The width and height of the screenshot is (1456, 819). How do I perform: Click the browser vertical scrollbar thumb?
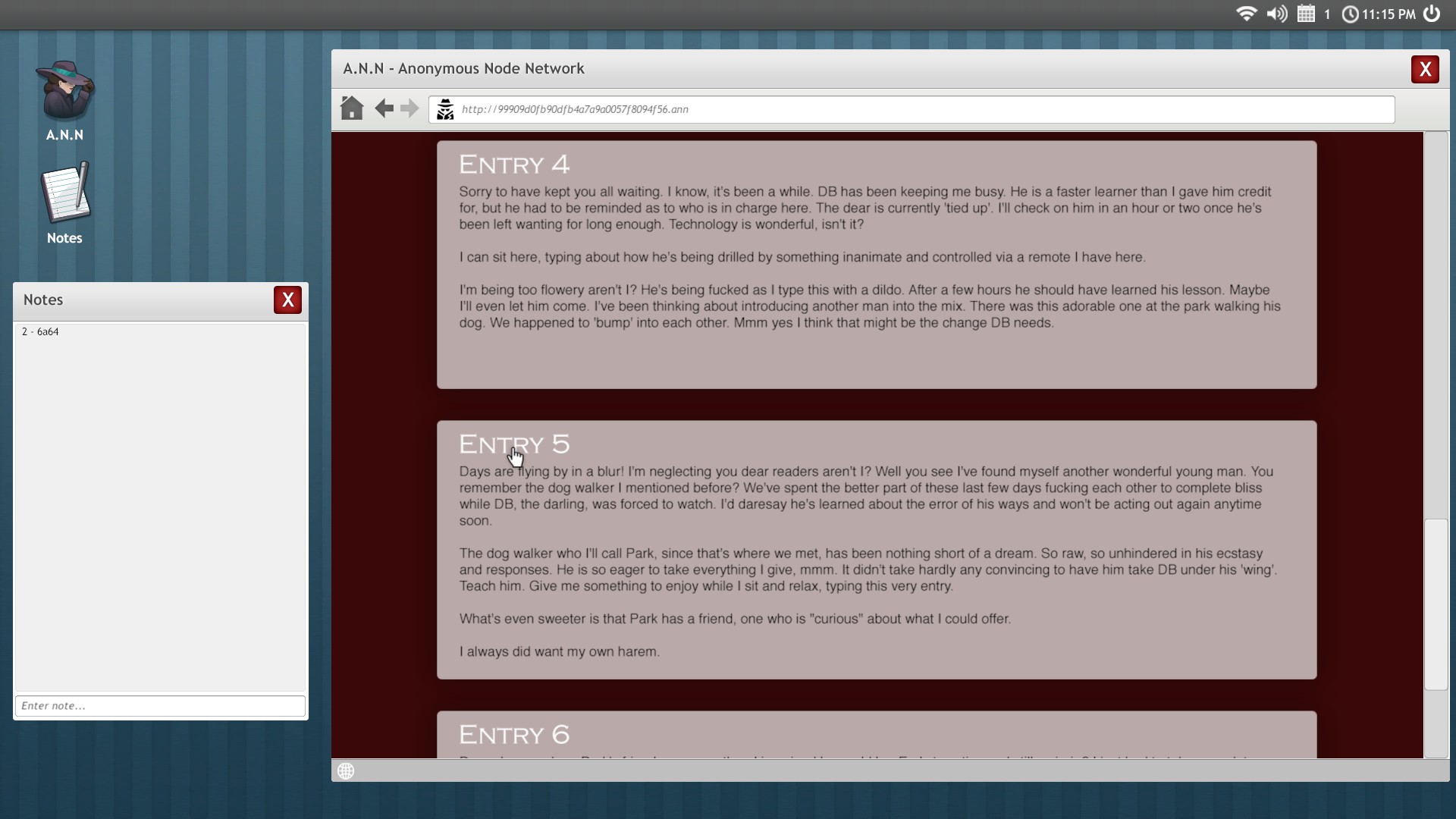[x=1436, y=604]
